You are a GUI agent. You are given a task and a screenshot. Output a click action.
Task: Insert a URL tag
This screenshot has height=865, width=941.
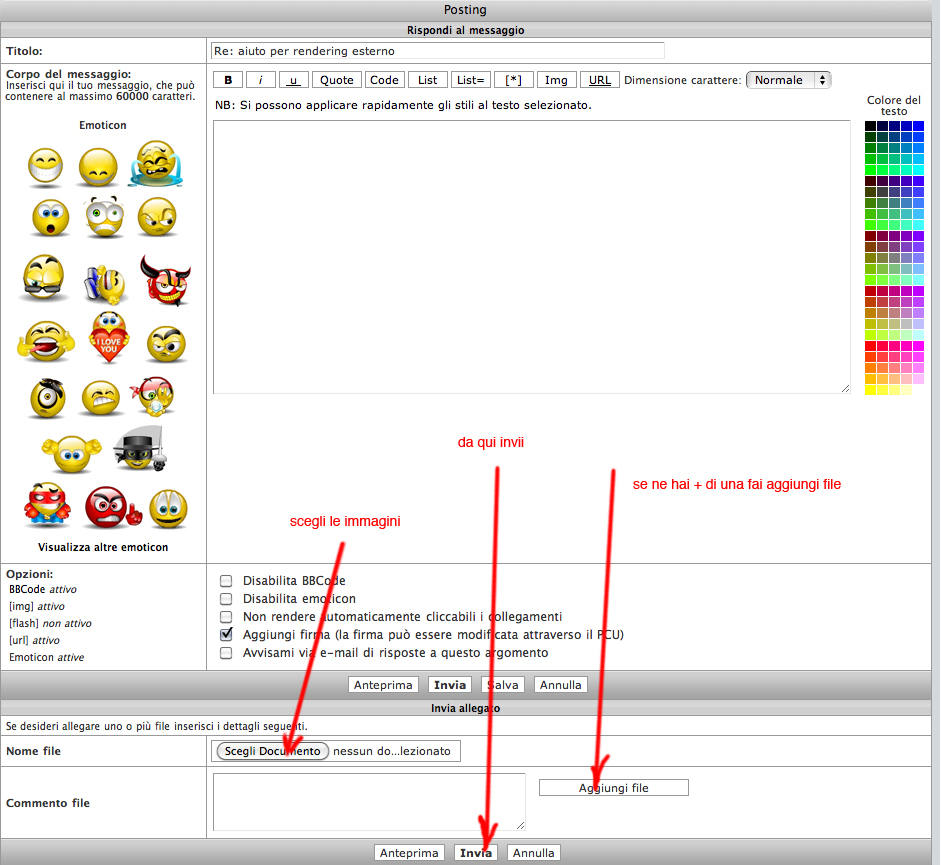pos(600,80)
